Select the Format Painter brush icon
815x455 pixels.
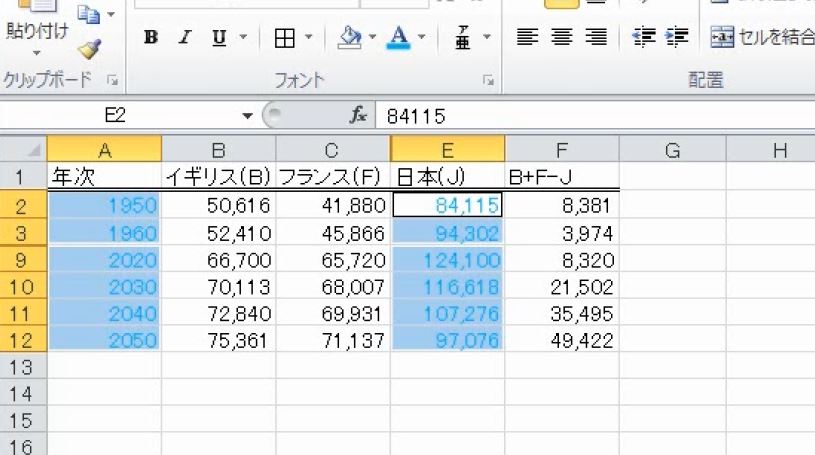point(89,49)
